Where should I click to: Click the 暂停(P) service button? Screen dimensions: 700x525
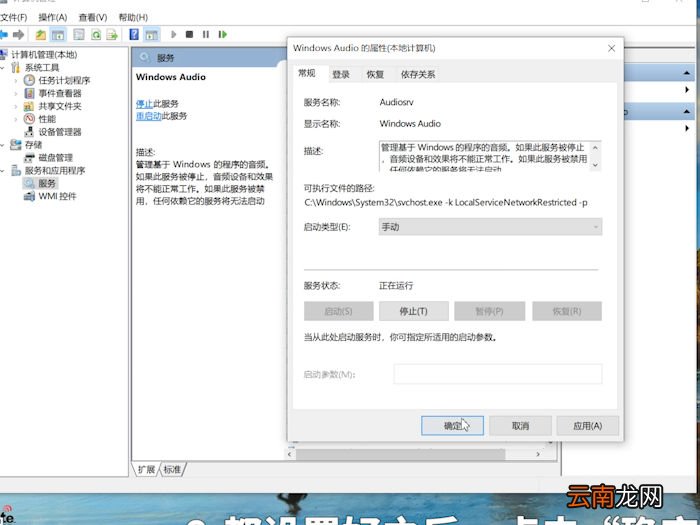(490, 311)
